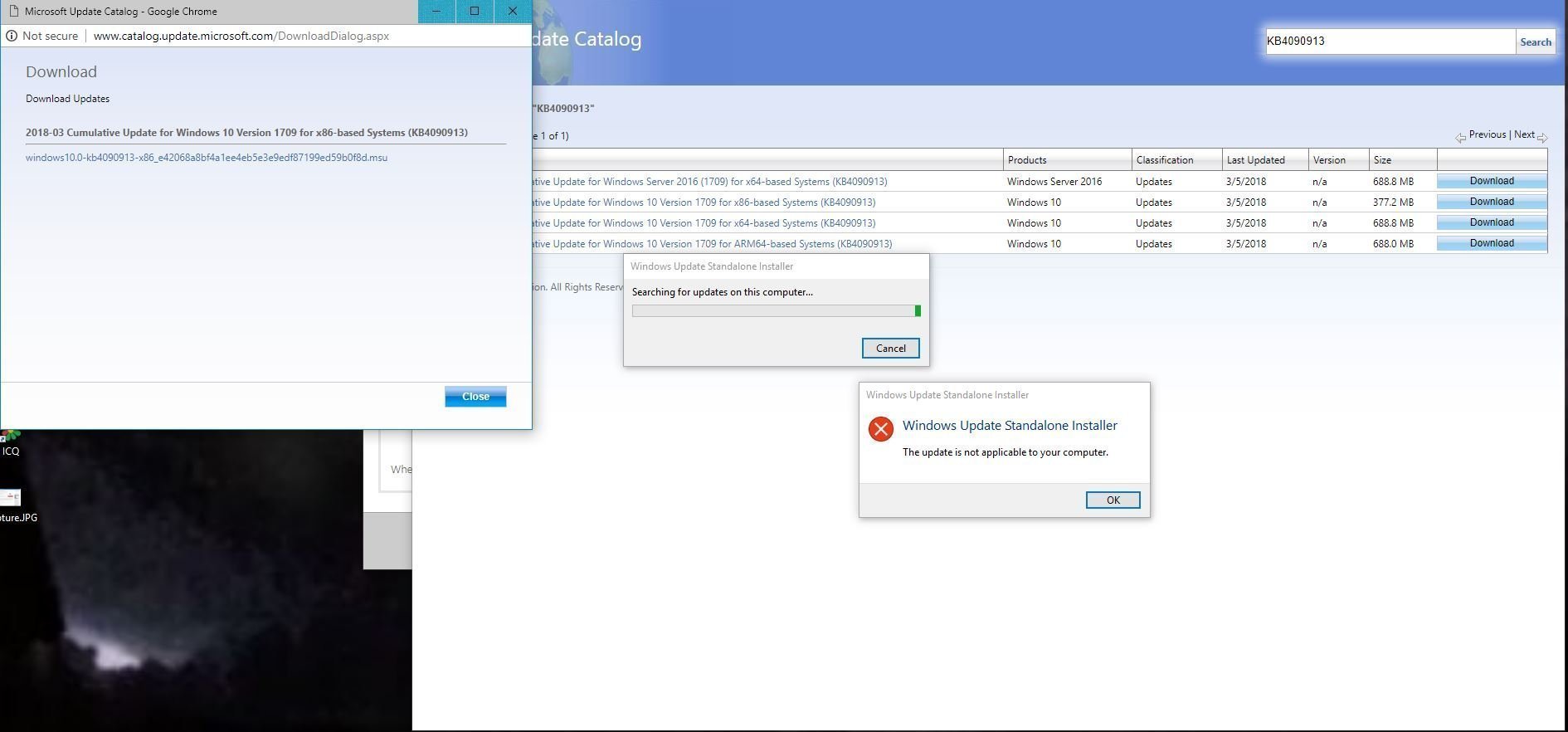Download the Windows 10 x64 688.8 MB update
The image size is (1568, 732).
click(1492, 222)
